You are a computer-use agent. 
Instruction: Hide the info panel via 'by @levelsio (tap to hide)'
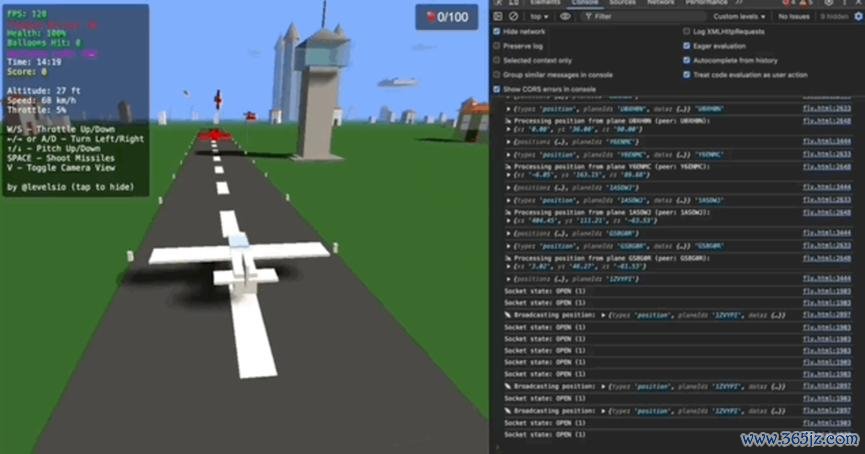tap(71, 187)
